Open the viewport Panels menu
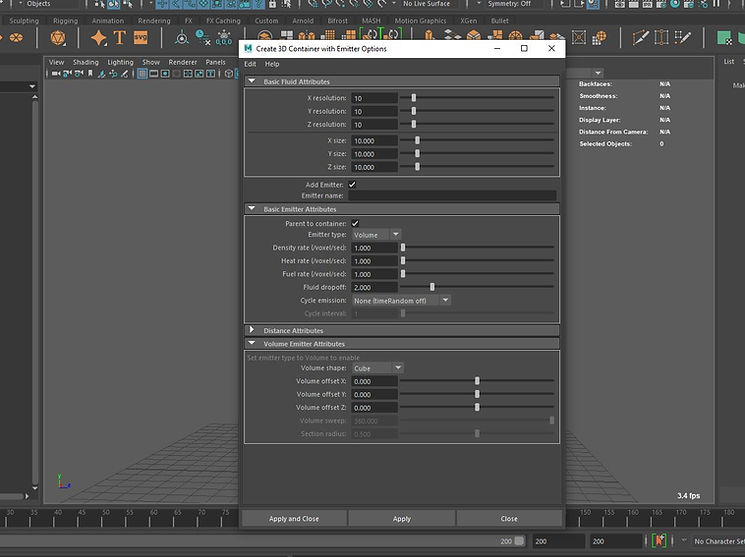 coord(215,62)
